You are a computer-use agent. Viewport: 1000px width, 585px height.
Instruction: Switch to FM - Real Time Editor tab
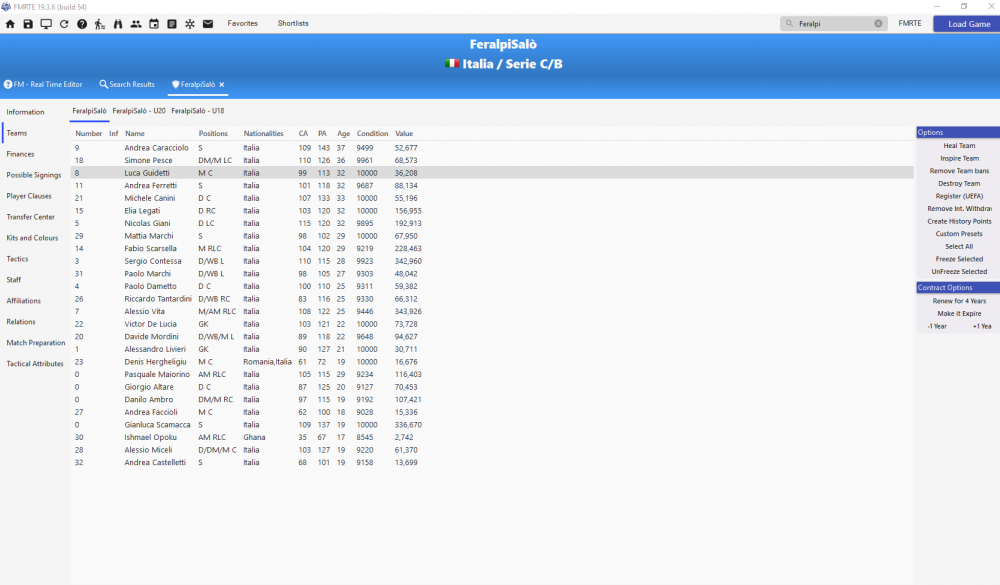[x=43, y=84]
